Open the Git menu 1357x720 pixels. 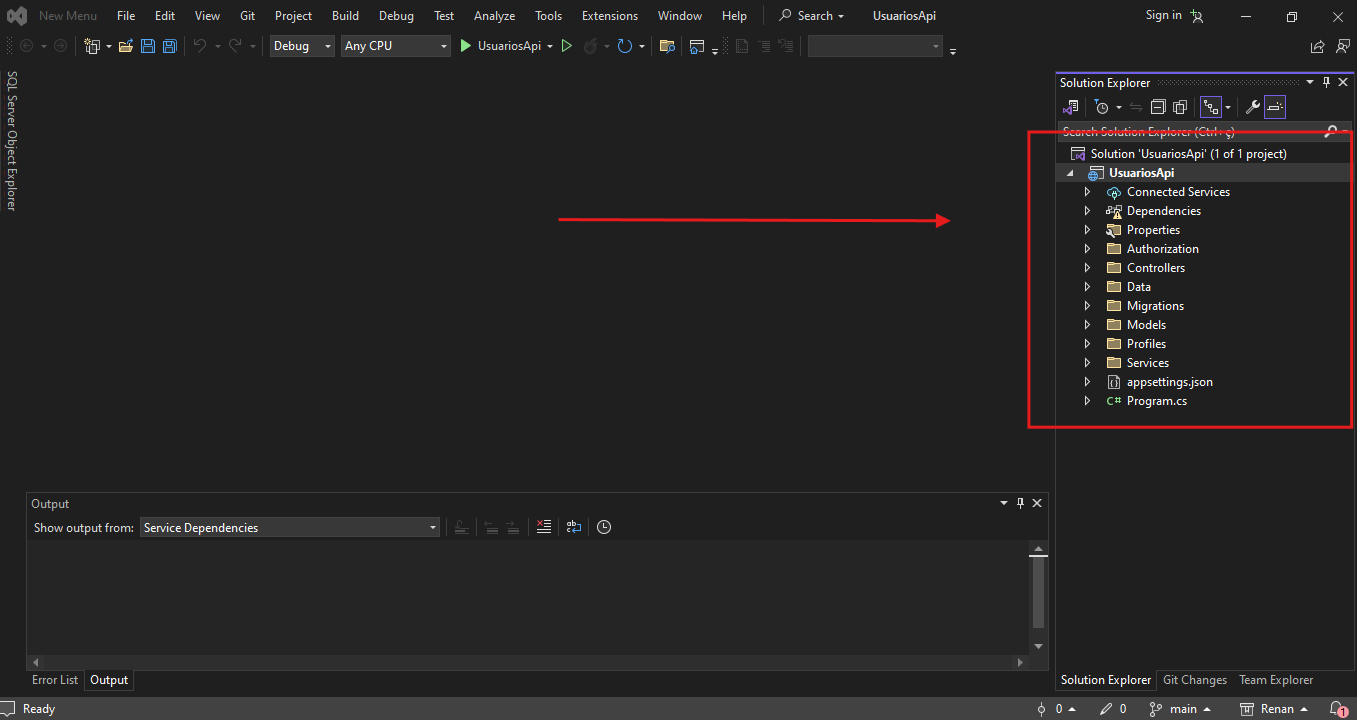(248, 16)
